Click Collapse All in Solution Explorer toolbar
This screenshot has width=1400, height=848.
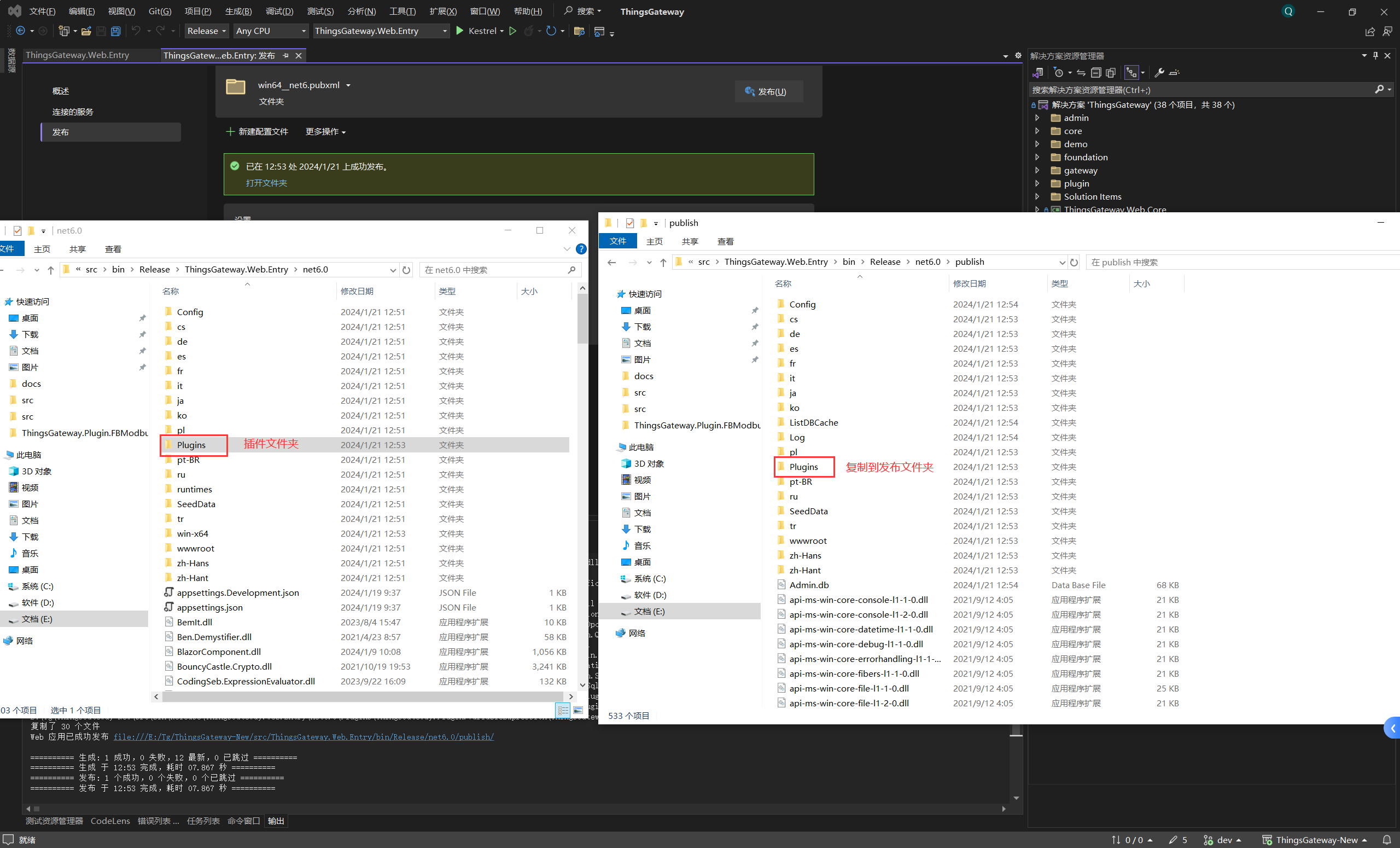[x=1096, y=73]
